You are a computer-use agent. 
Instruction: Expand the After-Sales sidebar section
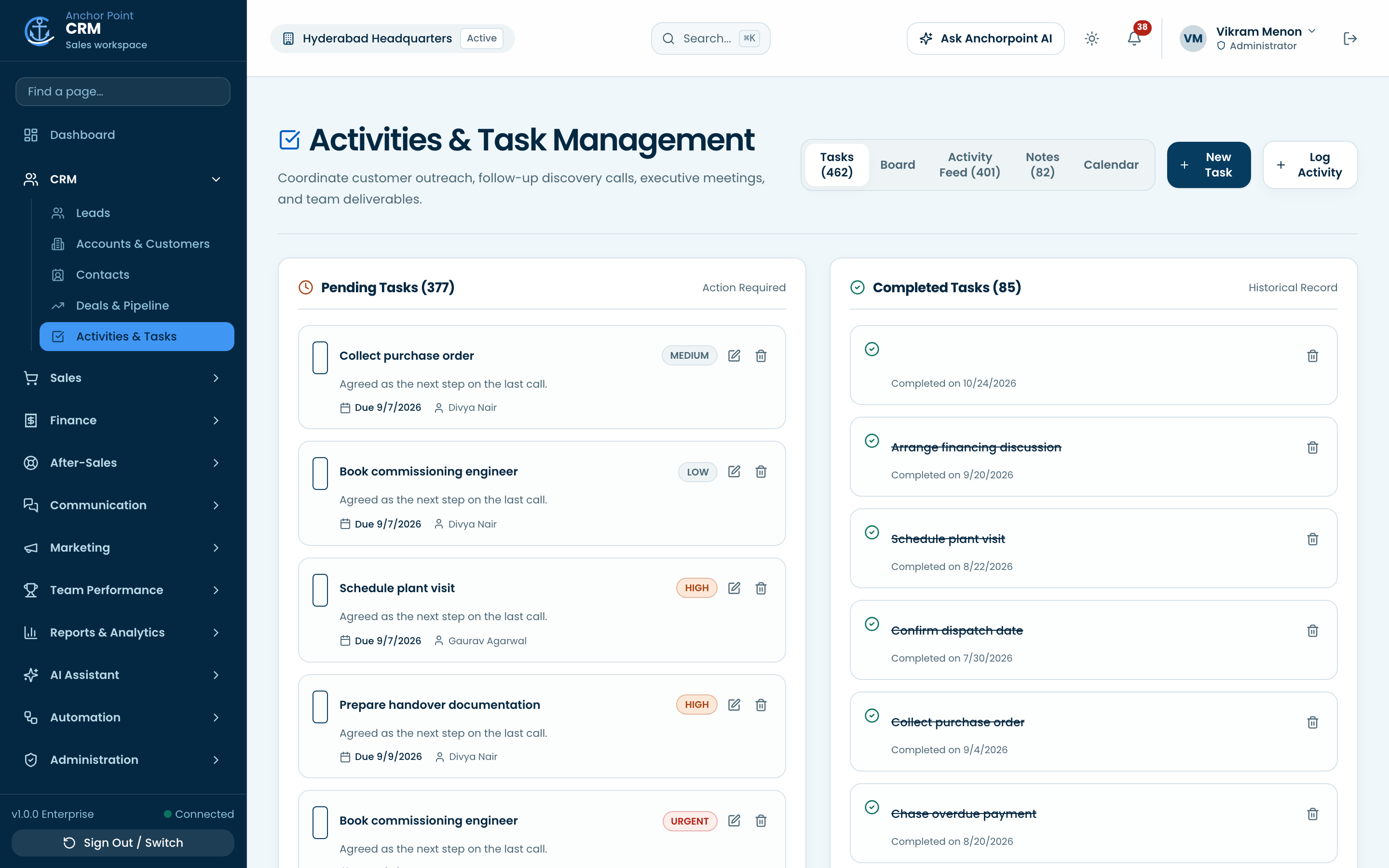(123, 463)
